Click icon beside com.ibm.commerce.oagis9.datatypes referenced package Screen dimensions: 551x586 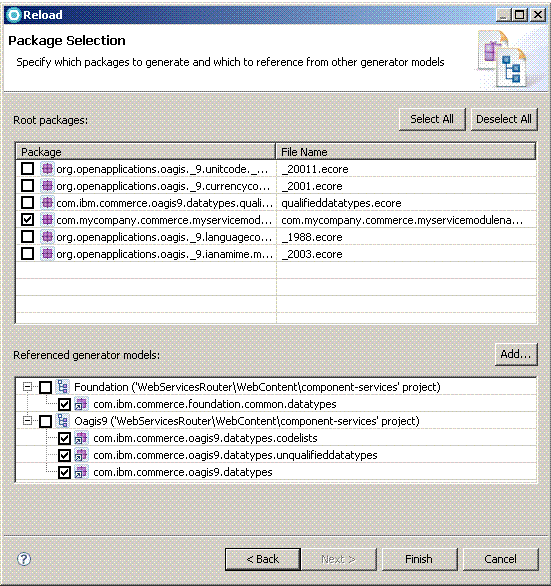(81, 472)
